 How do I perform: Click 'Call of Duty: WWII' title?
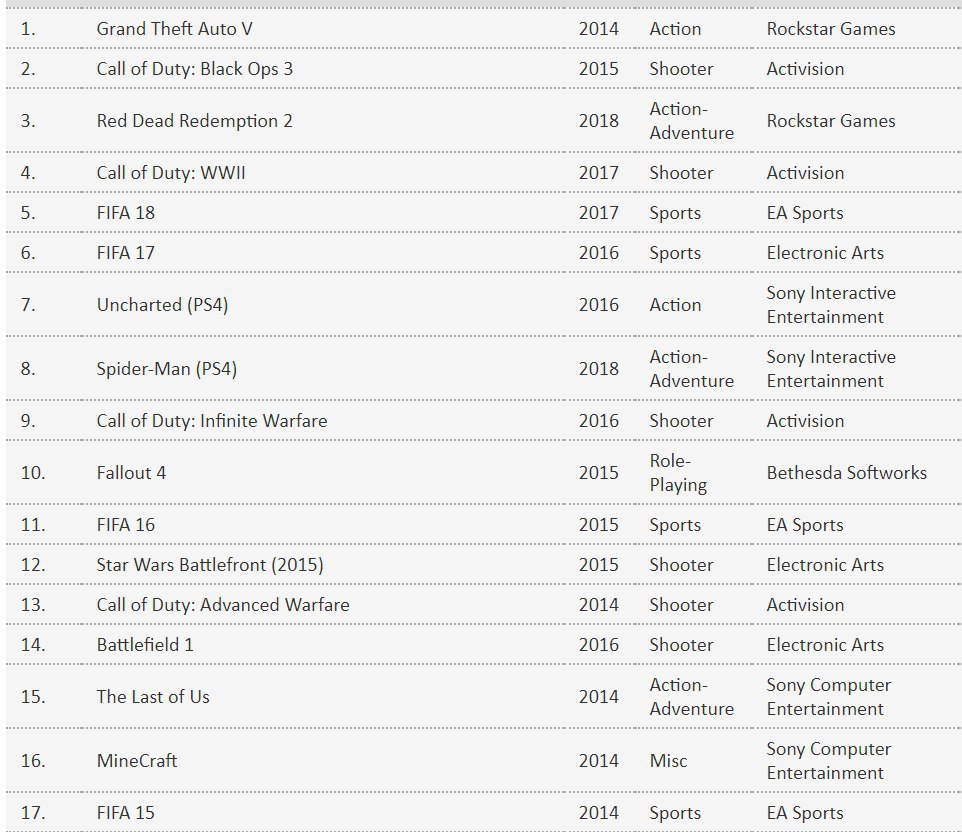(171, 173)
